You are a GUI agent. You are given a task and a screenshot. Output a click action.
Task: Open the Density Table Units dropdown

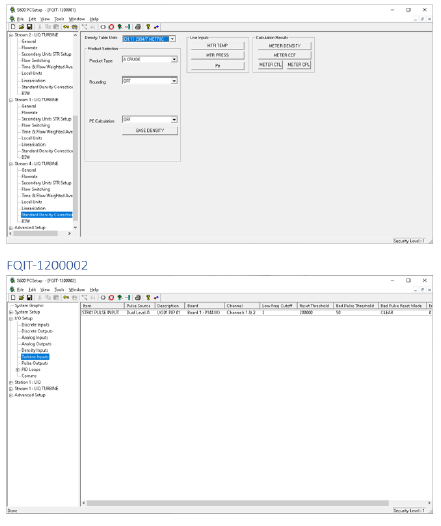coord(172,39)
